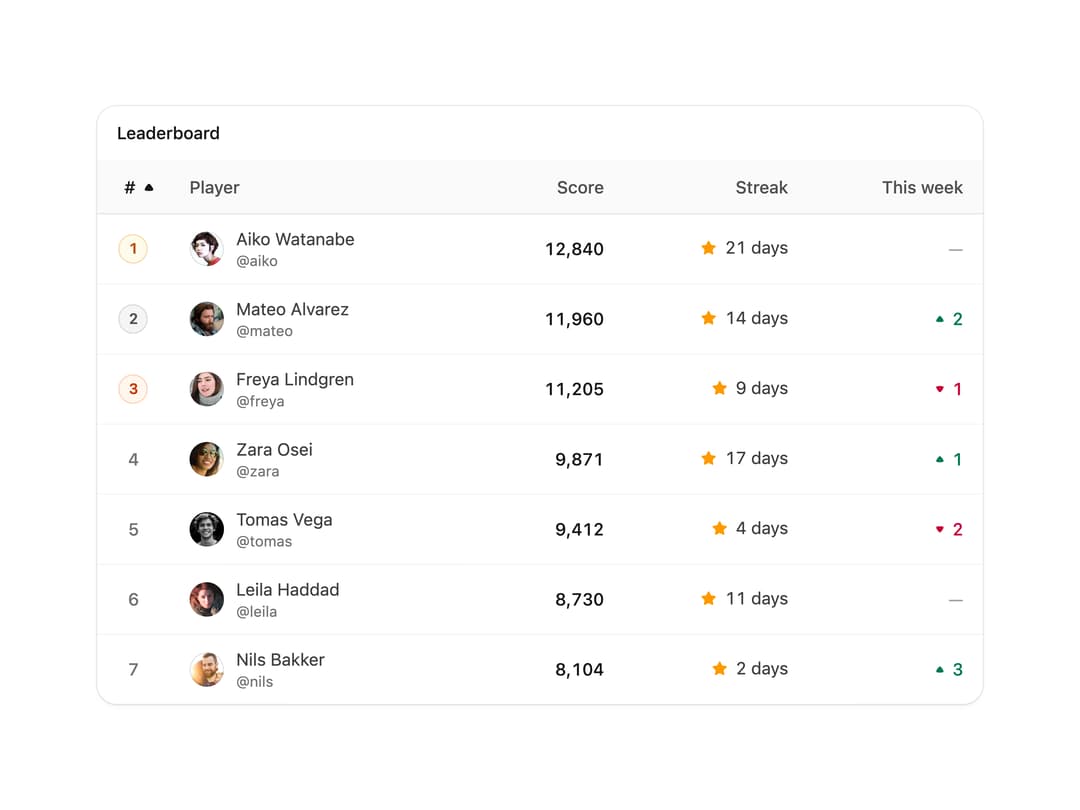Open Freya Lindgren's avatar
1080x810 pixels.
tap(207, 389)
